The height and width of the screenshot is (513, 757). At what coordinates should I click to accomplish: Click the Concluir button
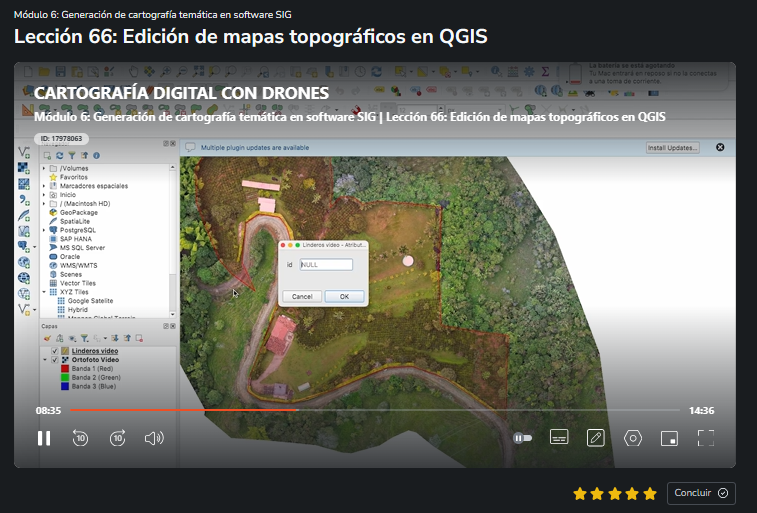(701, 493)
